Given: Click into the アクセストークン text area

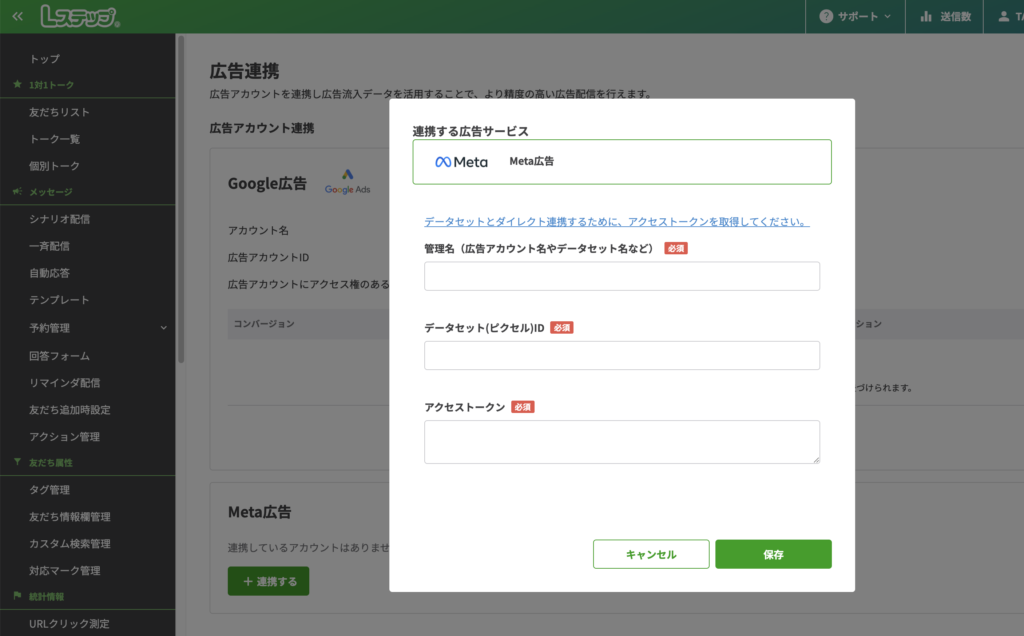Looking at the screenshot, I should 621,441.
